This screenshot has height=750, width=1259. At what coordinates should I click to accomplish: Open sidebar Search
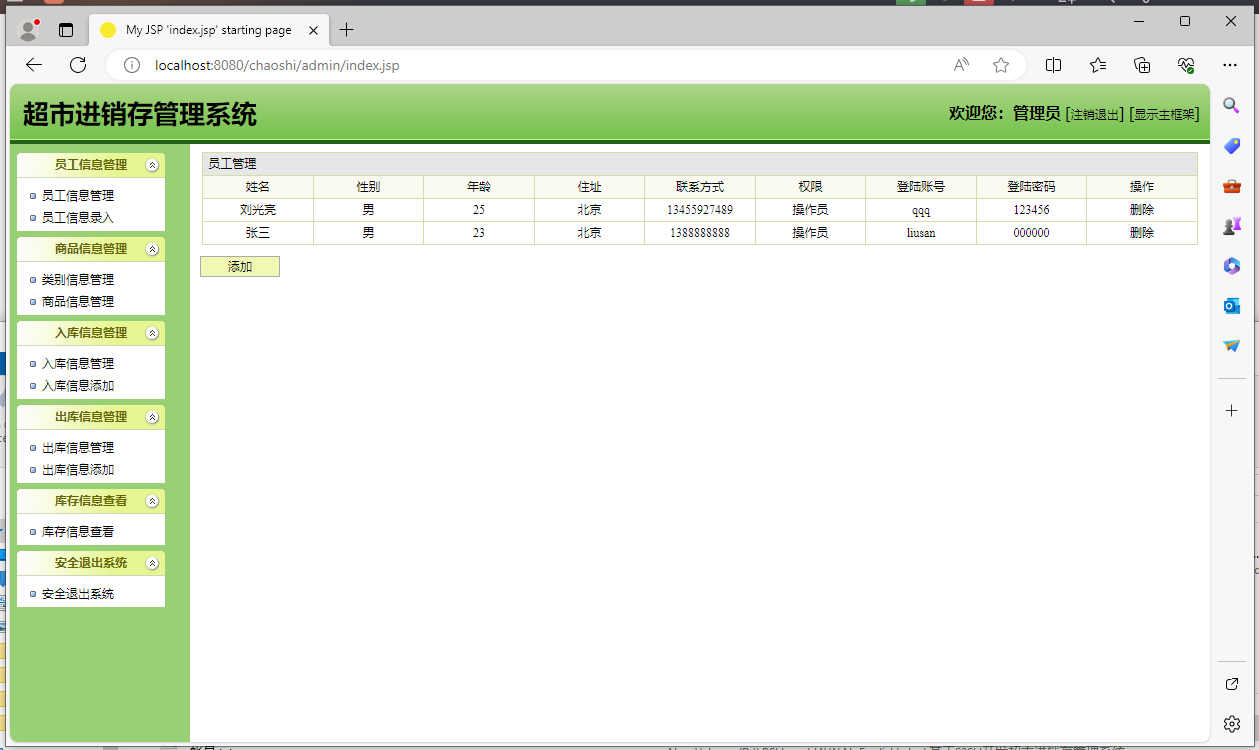point(1232,106)
